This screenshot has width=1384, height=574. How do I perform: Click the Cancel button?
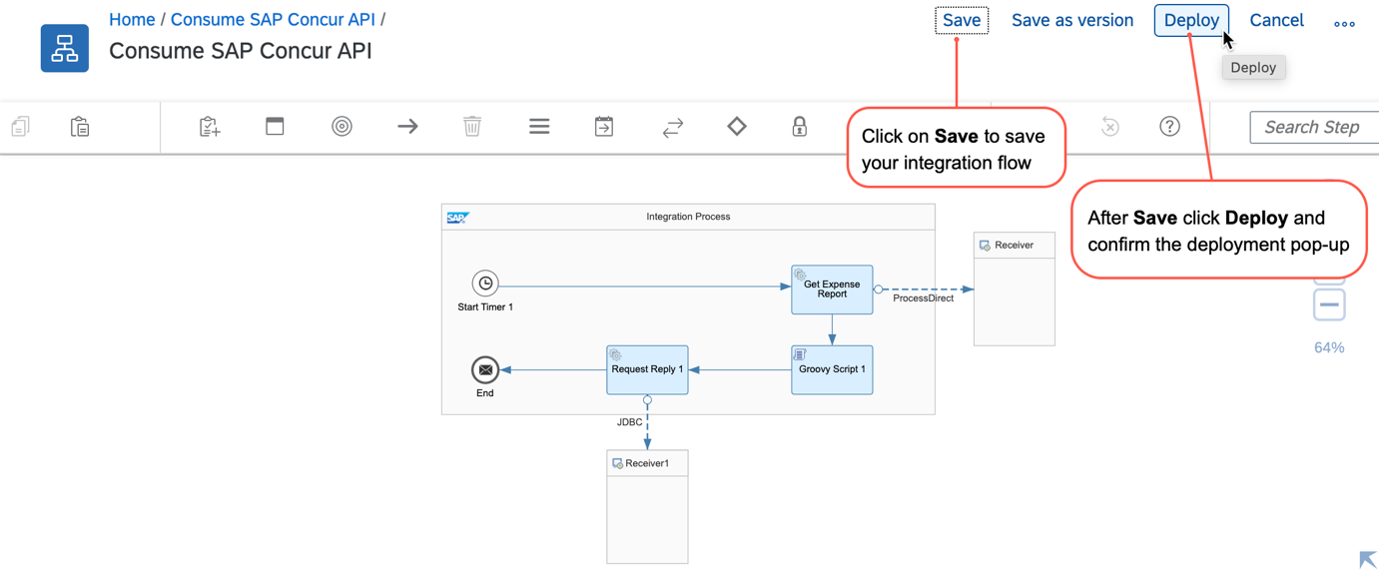1277,20
